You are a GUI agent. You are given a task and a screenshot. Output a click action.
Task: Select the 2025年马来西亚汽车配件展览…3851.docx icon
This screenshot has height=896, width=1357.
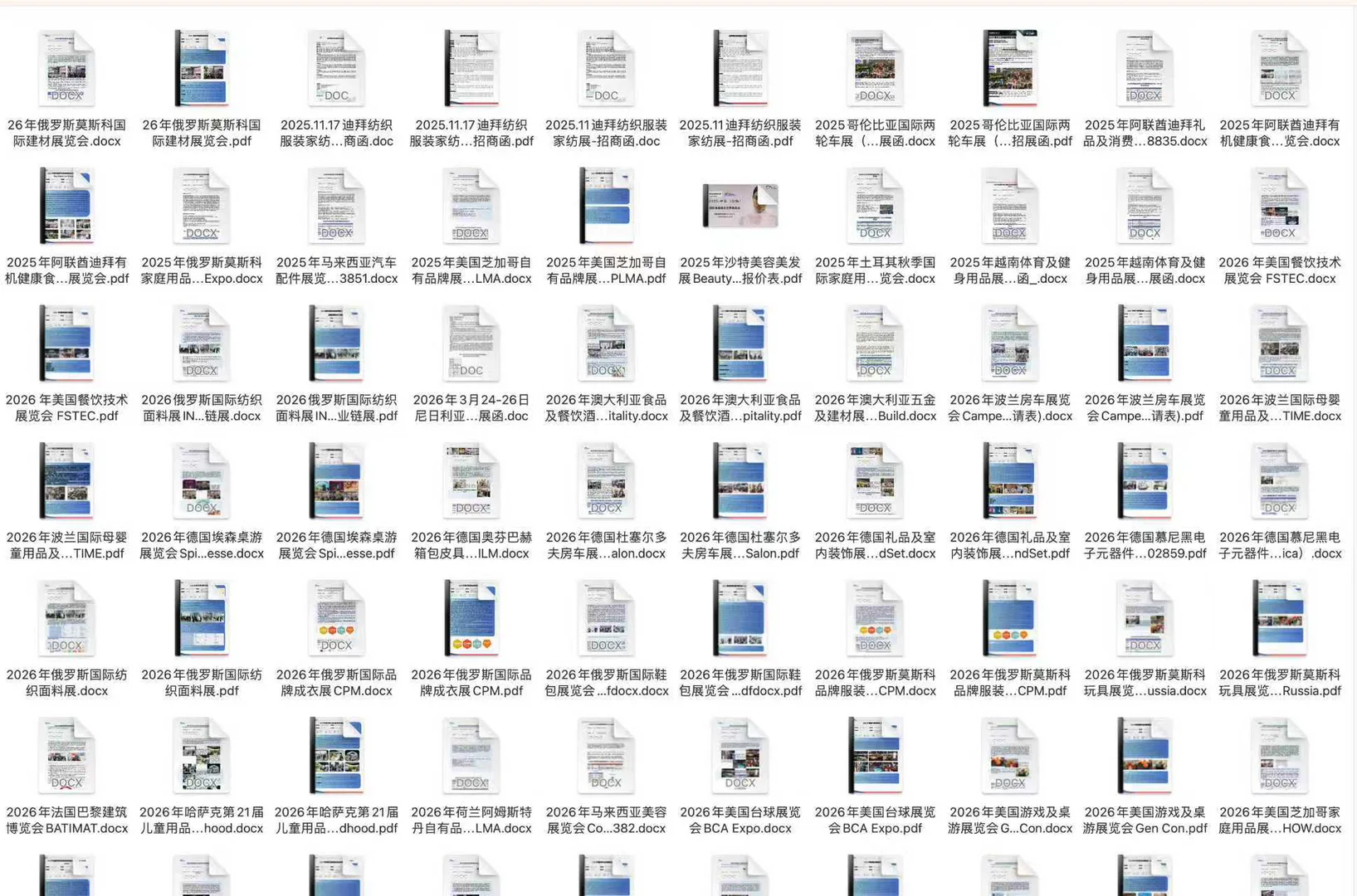(x=336, y=206)
